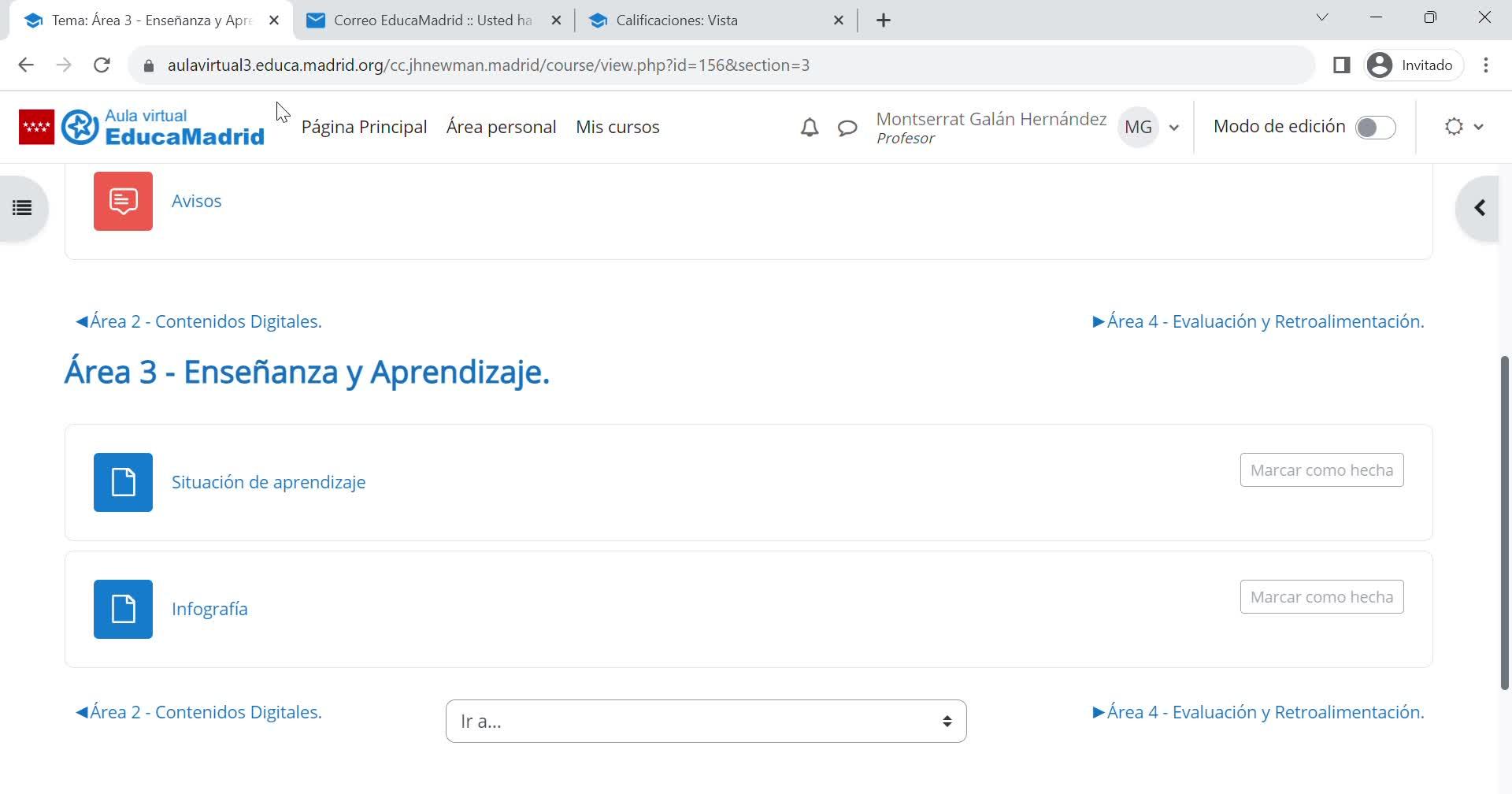Open the Área 4 - Evaluación y Retroalimentación link
This screenshot has width=1512, height=794.
click(x=1258, y=321)
